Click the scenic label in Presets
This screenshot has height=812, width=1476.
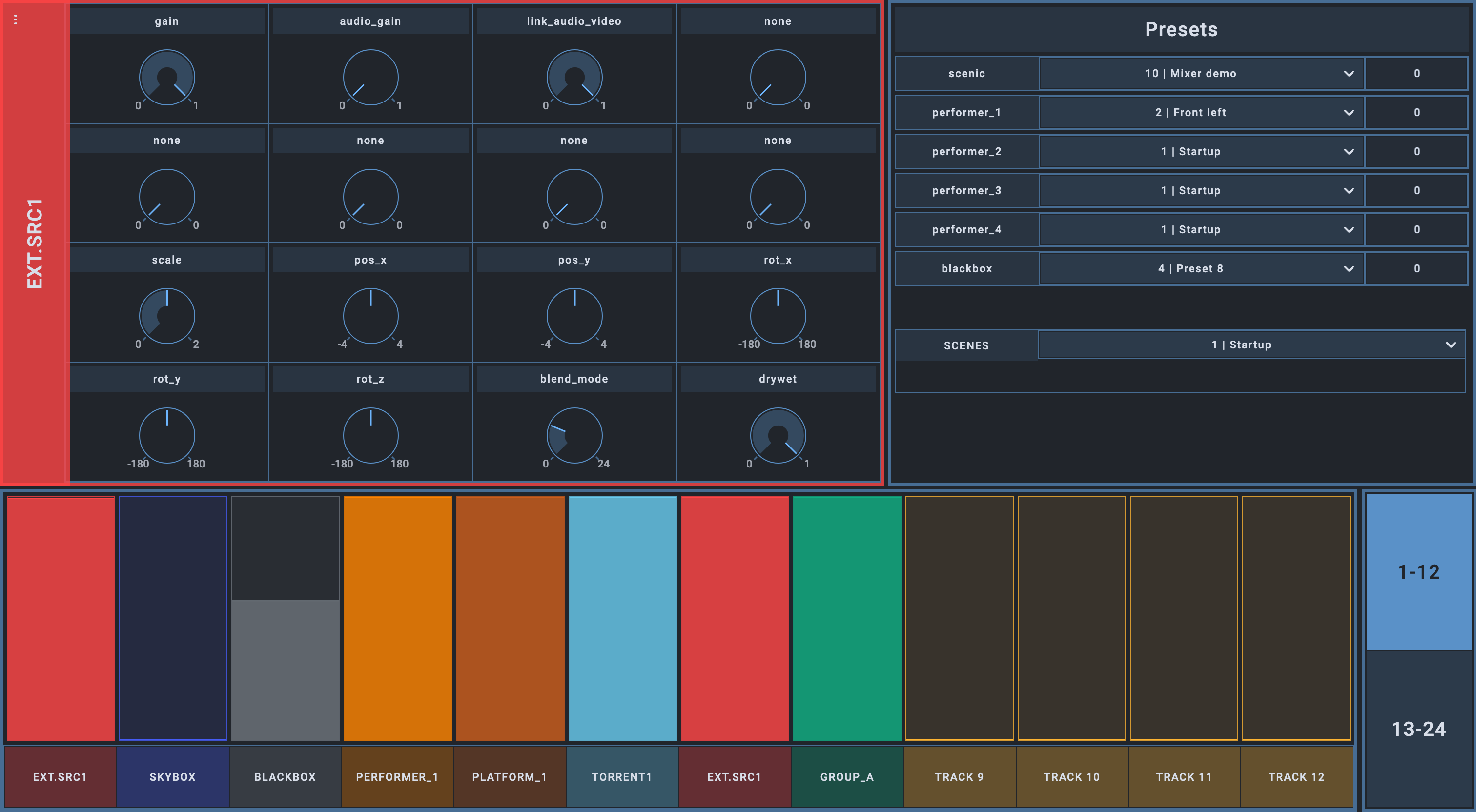(966, 73)
